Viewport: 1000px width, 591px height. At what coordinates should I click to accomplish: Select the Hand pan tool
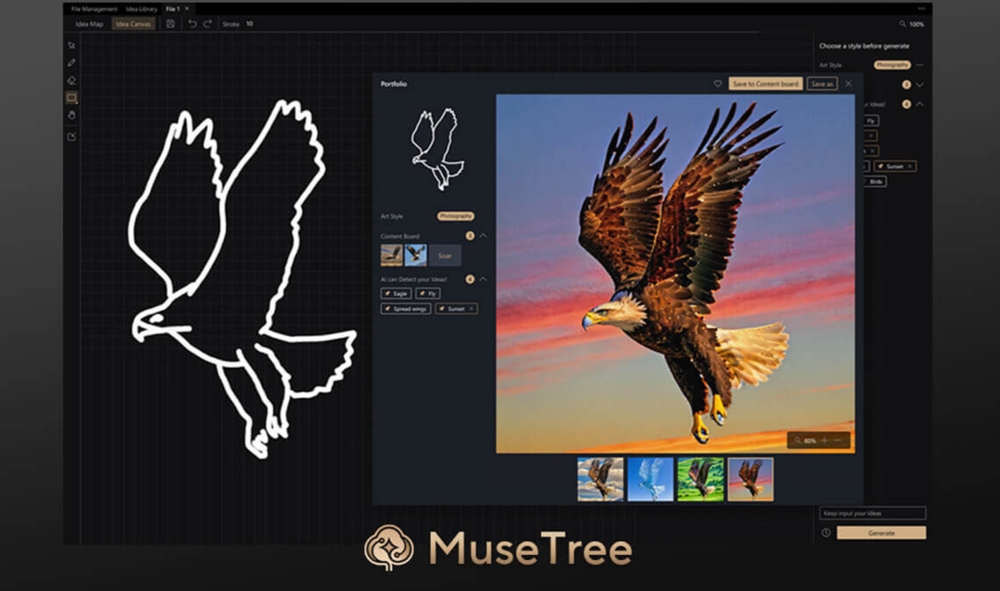[x=71, y=115]
